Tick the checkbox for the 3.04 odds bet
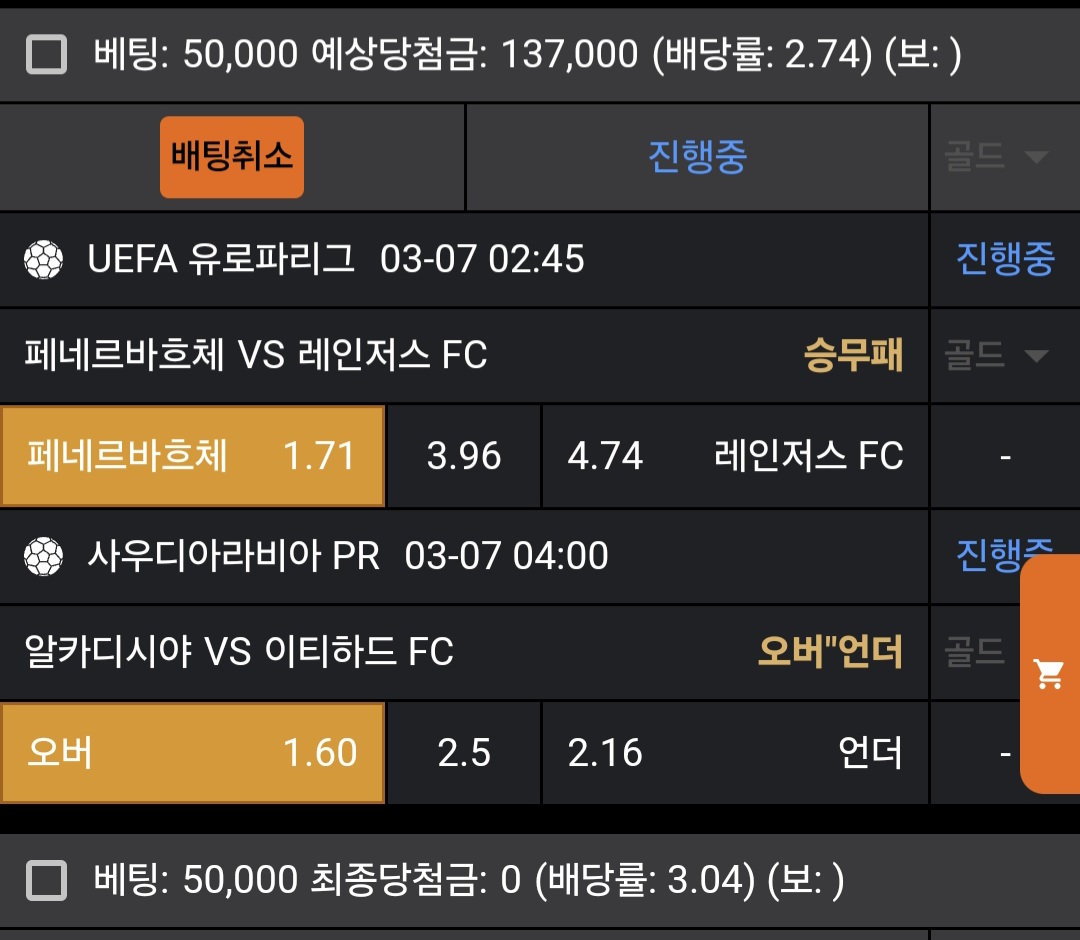Image resolution: width=1080 pixels, height=940 pixels. (x=47, y=881)
